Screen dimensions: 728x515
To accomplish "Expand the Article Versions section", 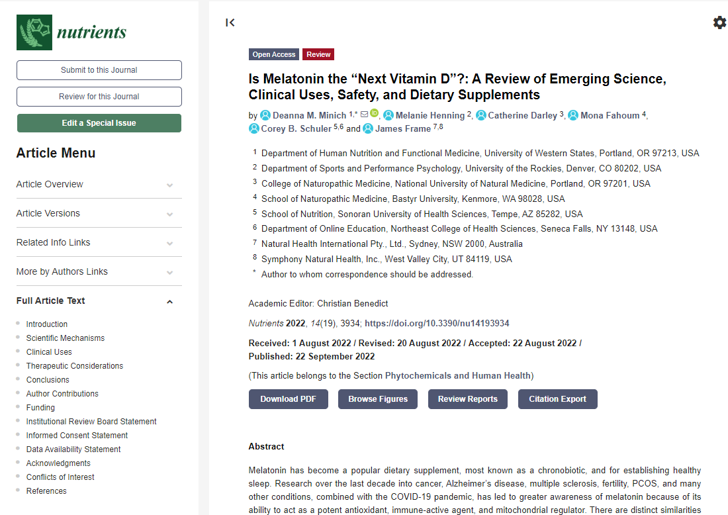I will coord(169,214).
